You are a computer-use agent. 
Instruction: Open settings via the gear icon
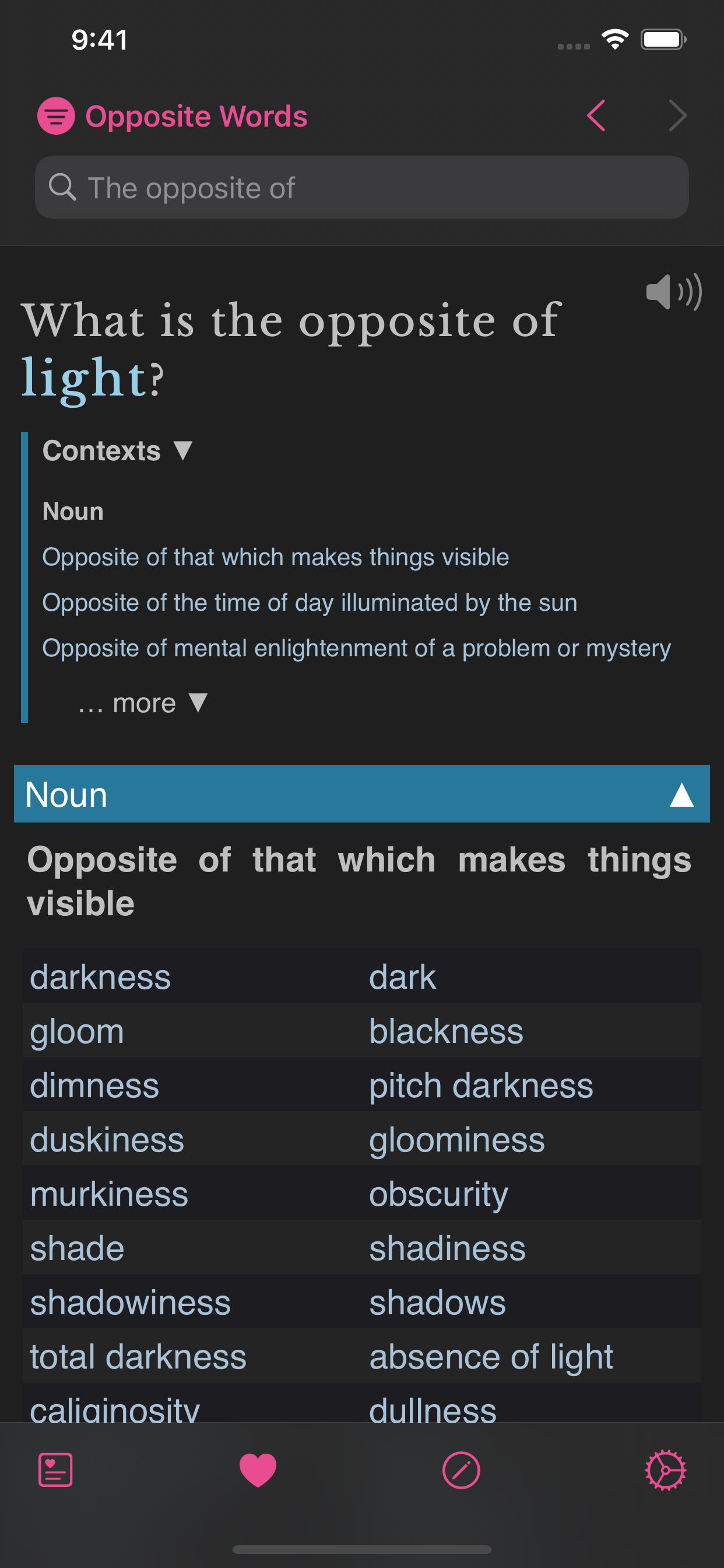665,1470
